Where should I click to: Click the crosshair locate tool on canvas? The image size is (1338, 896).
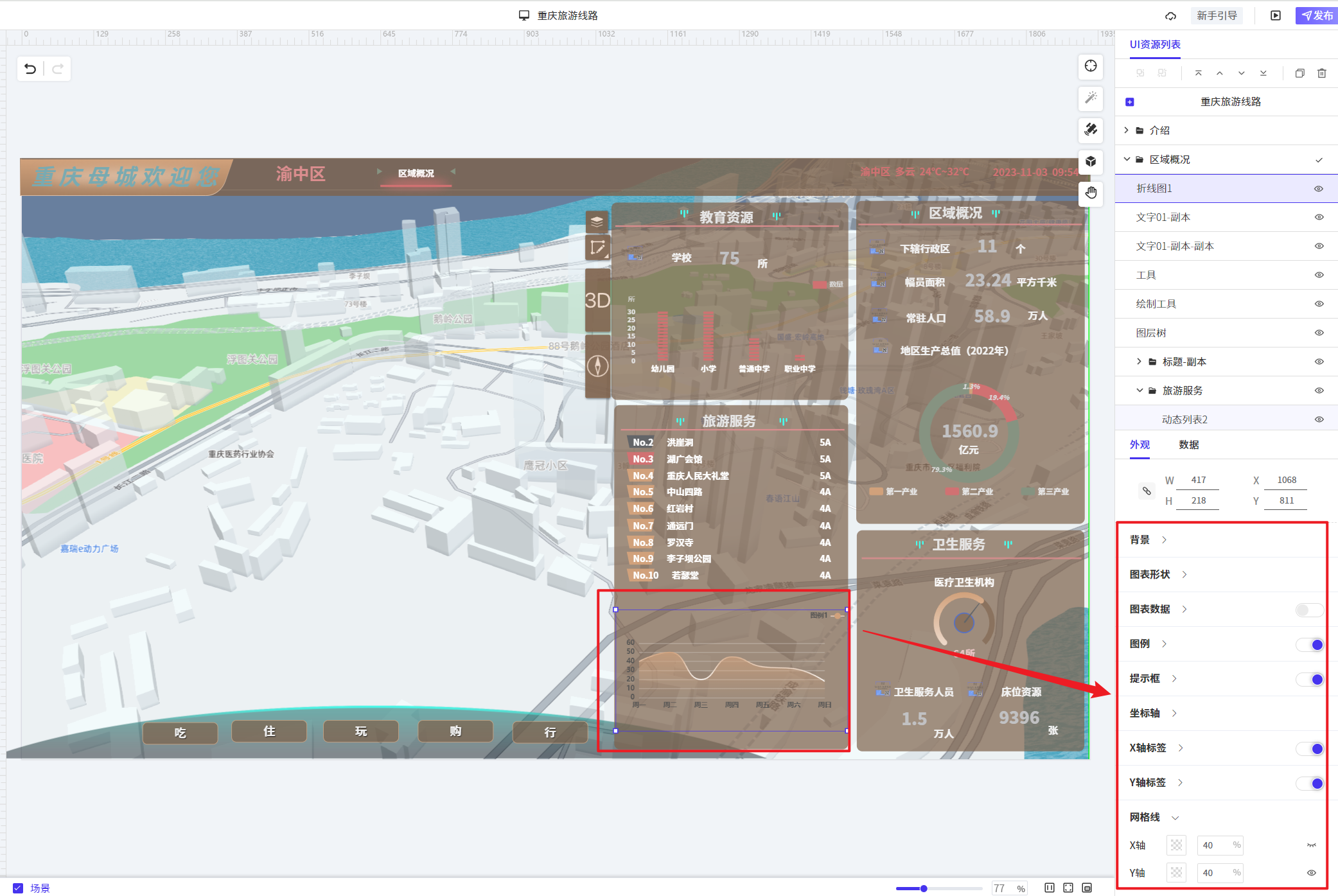(x=1091, y=66)
